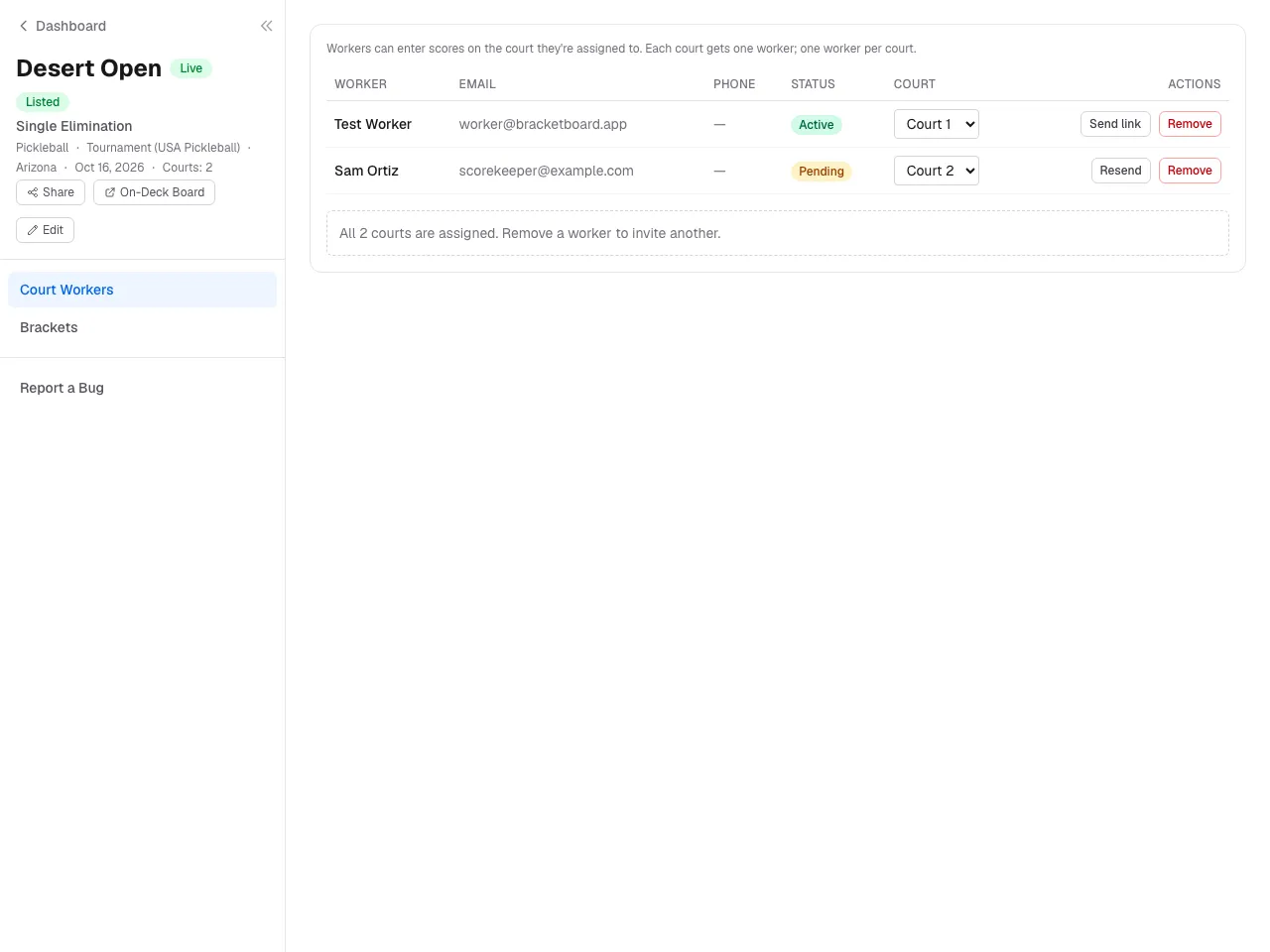Open the On-Deck Board

[154, 192]
